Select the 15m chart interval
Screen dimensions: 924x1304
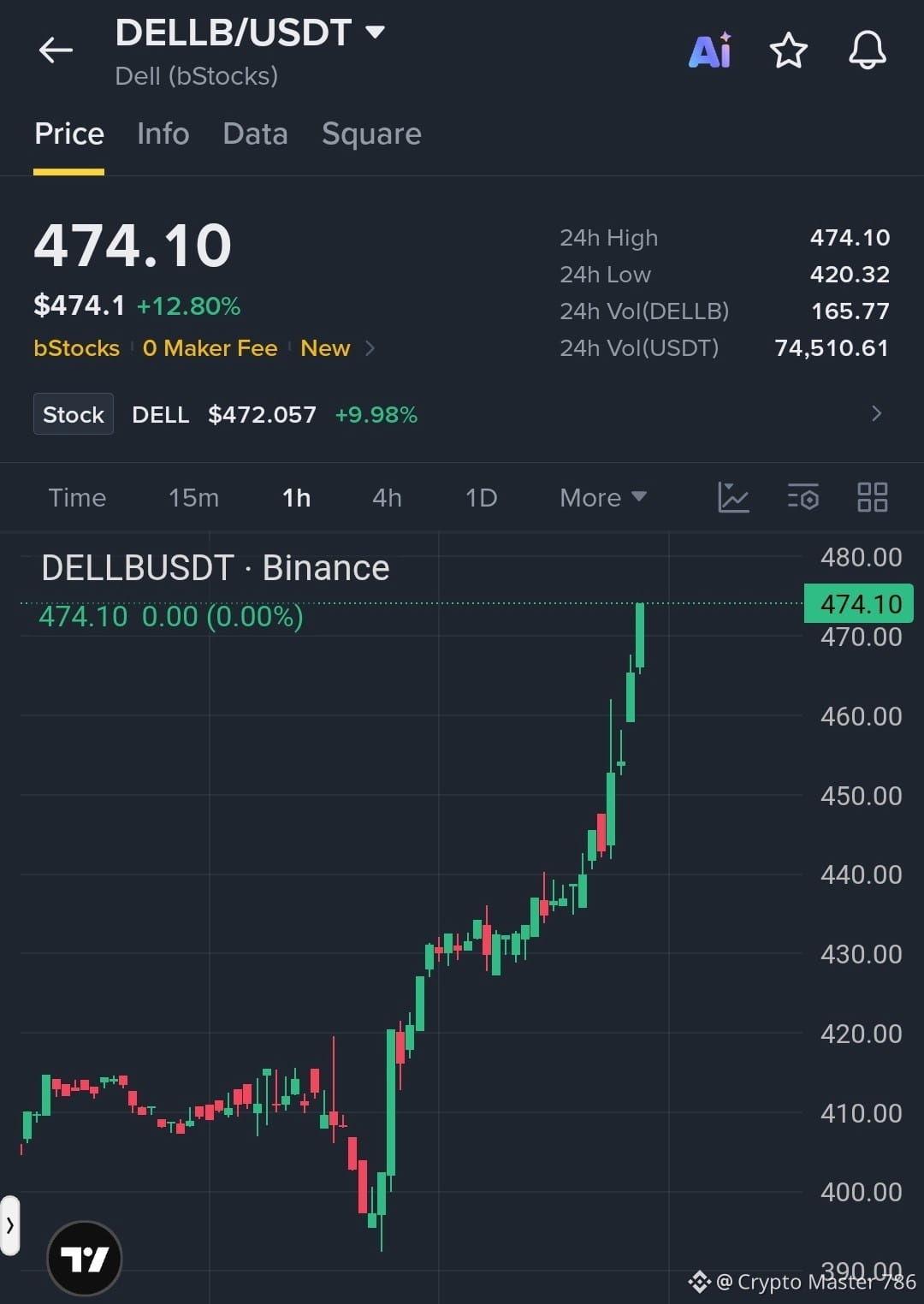[x=193, y=498]
